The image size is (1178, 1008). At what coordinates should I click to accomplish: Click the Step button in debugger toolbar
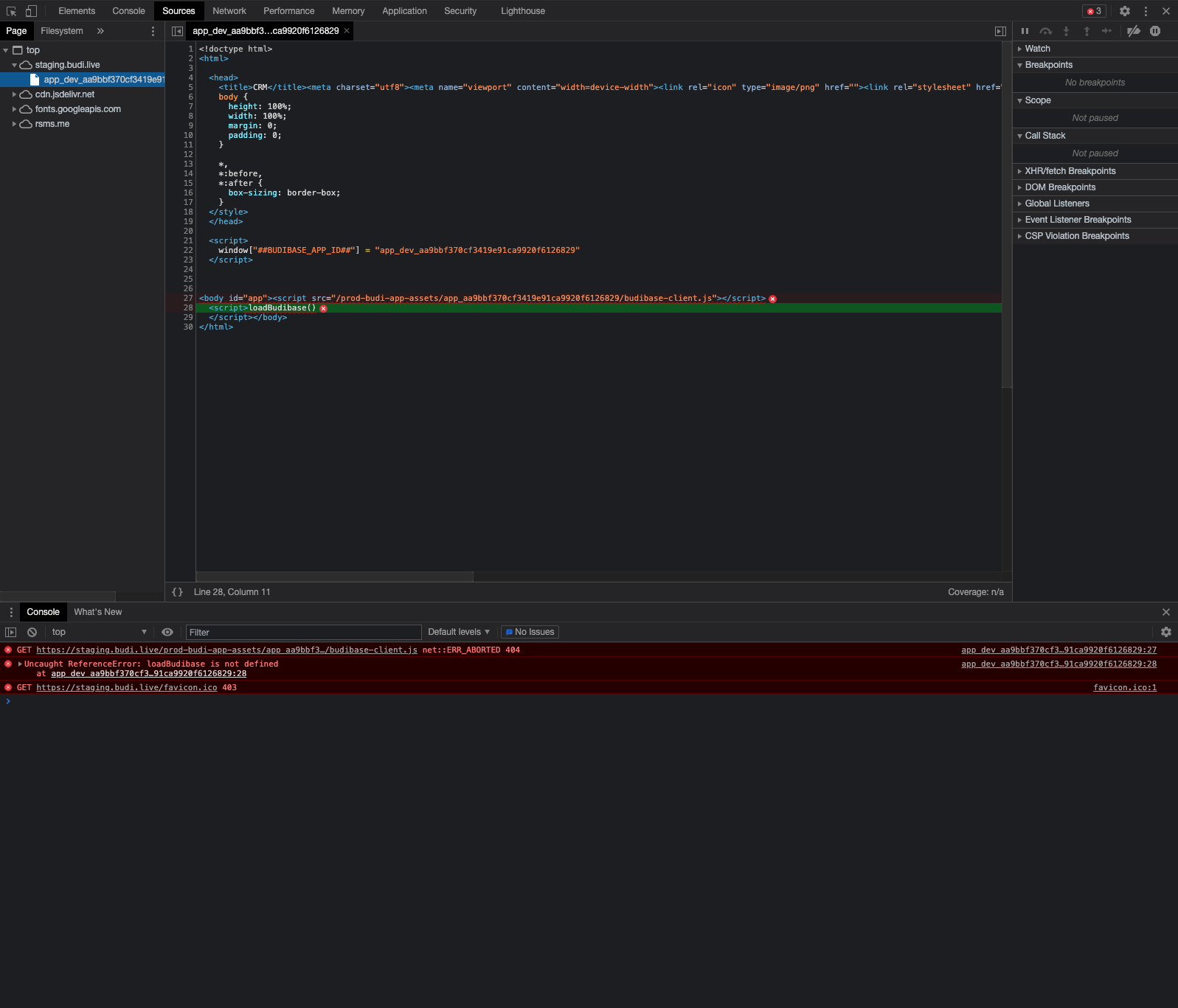1106,31
